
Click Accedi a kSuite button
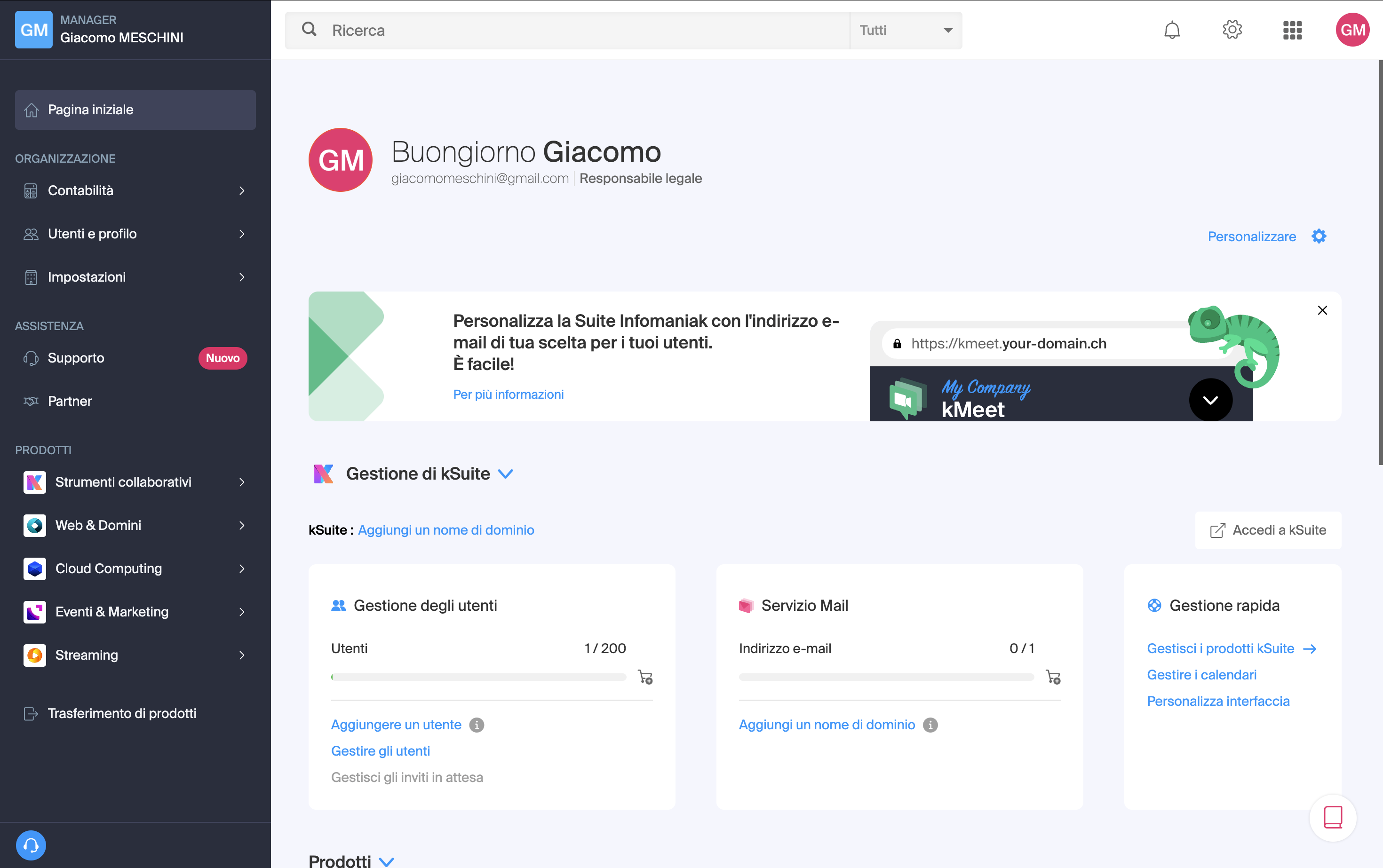pyautogui.click(x=1268, y=530)
